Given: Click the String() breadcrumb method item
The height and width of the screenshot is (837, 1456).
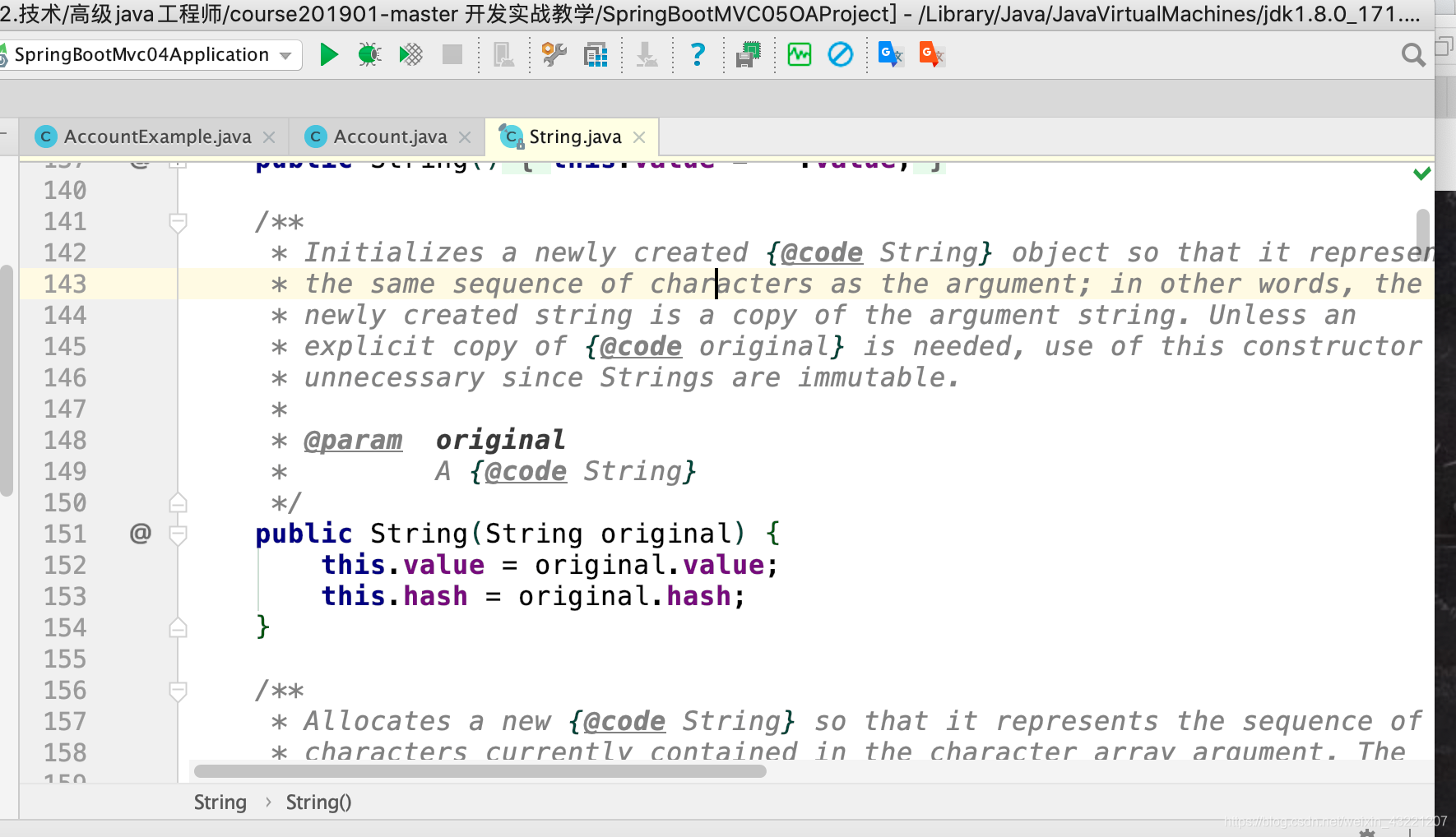Looking at the screenshot, I should pos(318,802).
